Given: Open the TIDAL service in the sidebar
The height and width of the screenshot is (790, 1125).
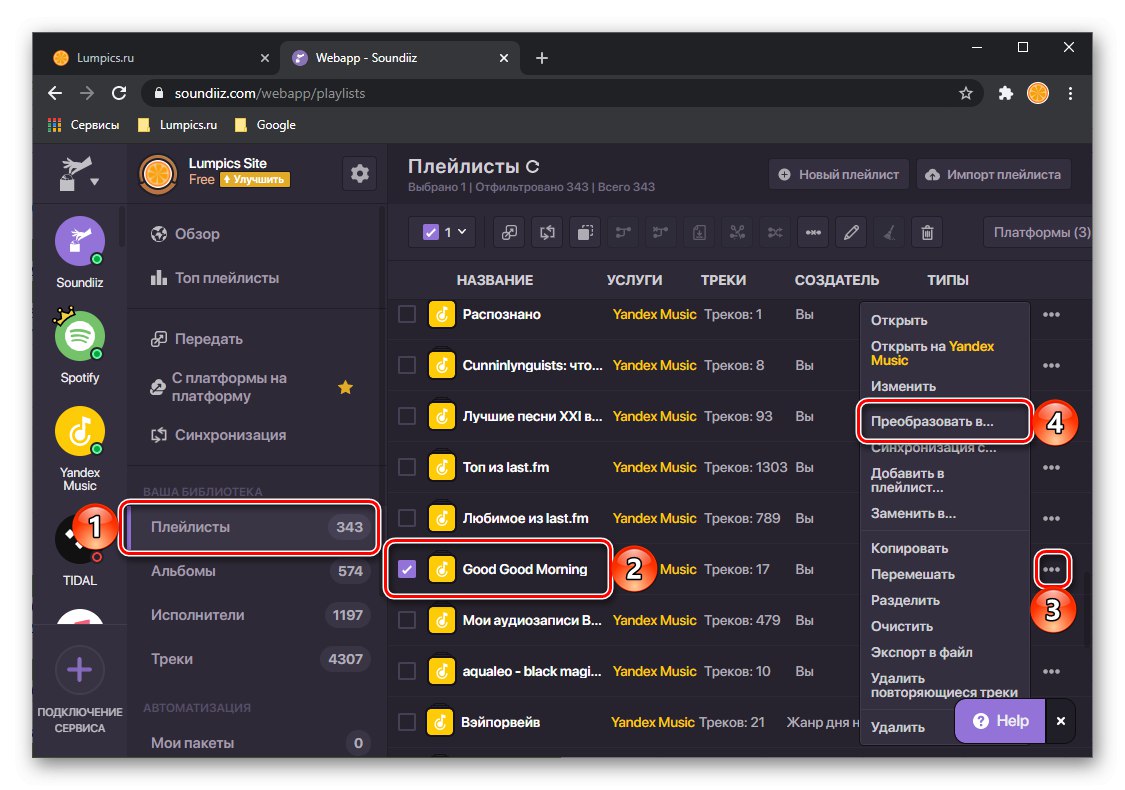Looking at the screenshot, I should click(79, 537).
